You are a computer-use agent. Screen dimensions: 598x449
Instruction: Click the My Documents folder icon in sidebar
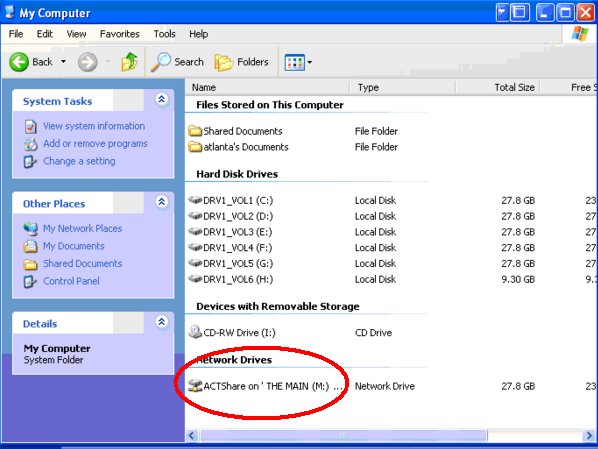coord(31,246)
